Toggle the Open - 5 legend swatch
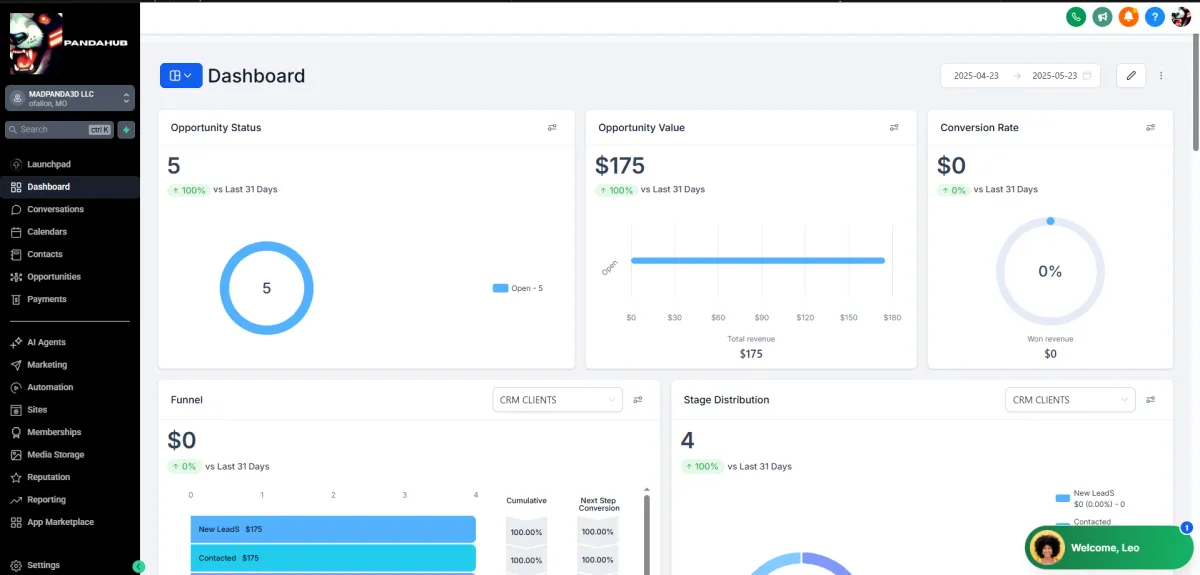Viewport: 1200px width, 575px height. point(500,288)
